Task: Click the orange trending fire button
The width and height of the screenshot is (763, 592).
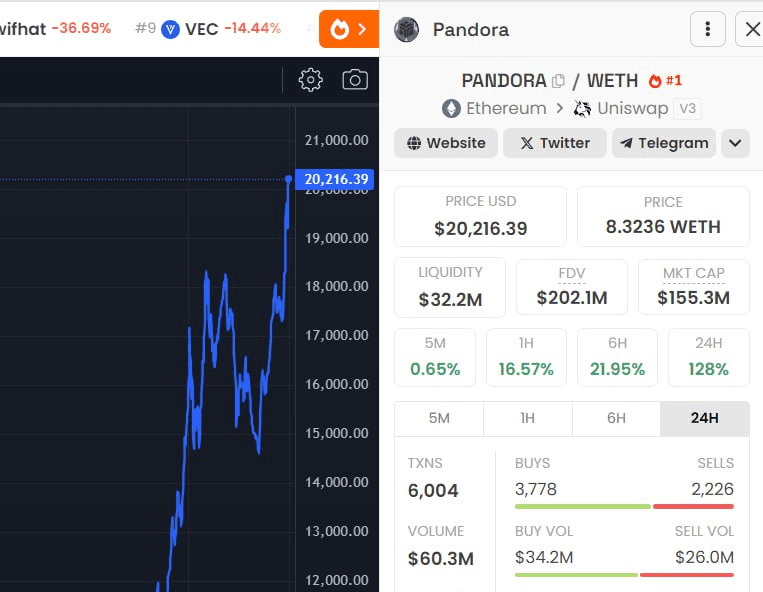Action: pyautogui.click(x=349, y=29)
